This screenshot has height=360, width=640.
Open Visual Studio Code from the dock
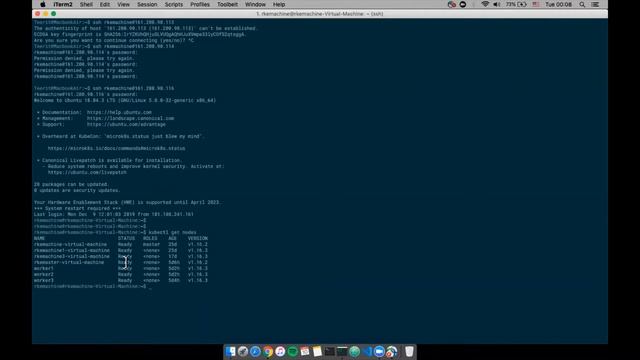[367, 351]
